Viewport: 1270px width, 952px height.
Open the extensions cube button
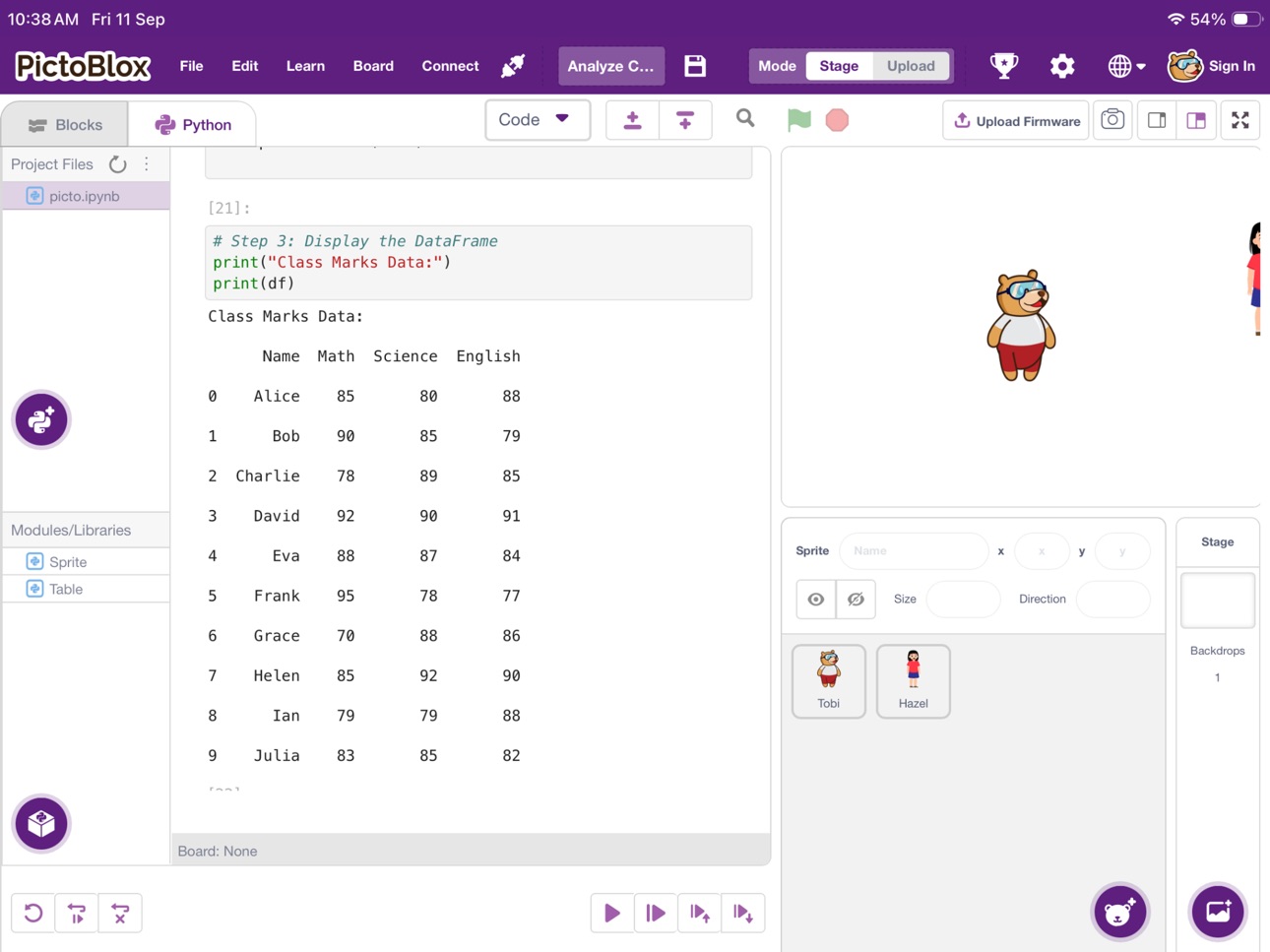(x=41, y=823)
